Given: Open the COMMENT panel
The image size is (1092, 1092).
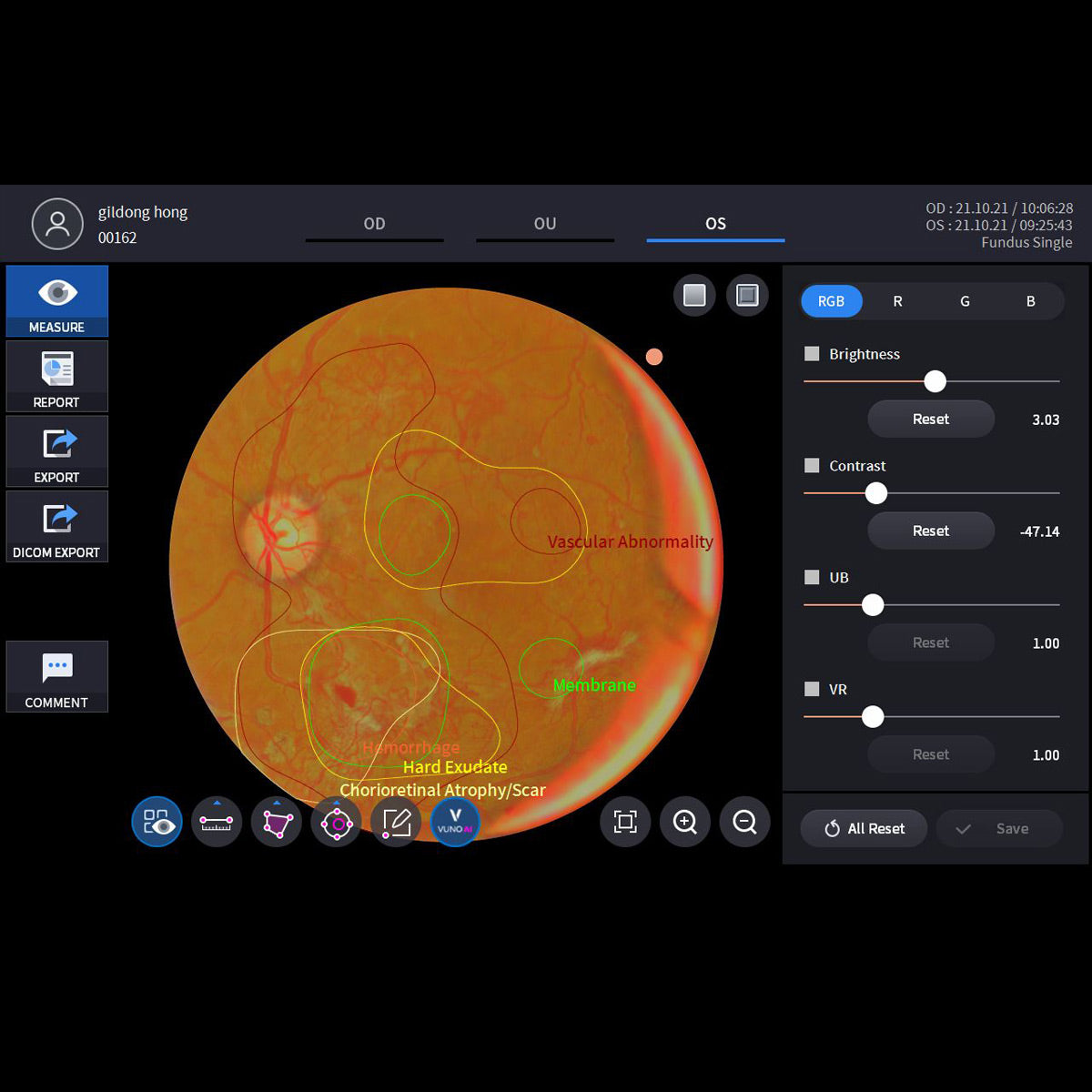Looking at the screenshot, I should click(56, 677).
